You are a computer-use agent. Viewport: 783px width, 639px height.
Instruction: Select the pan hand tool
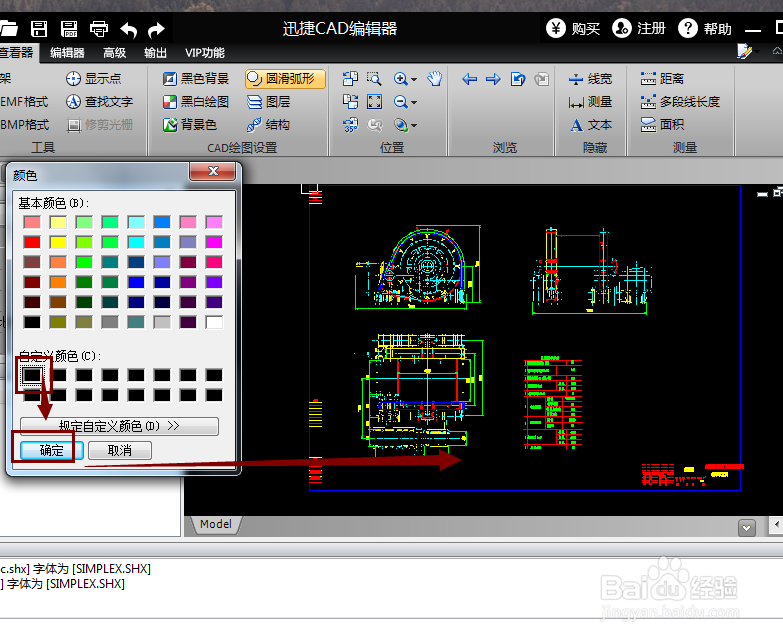coord(435,78)
